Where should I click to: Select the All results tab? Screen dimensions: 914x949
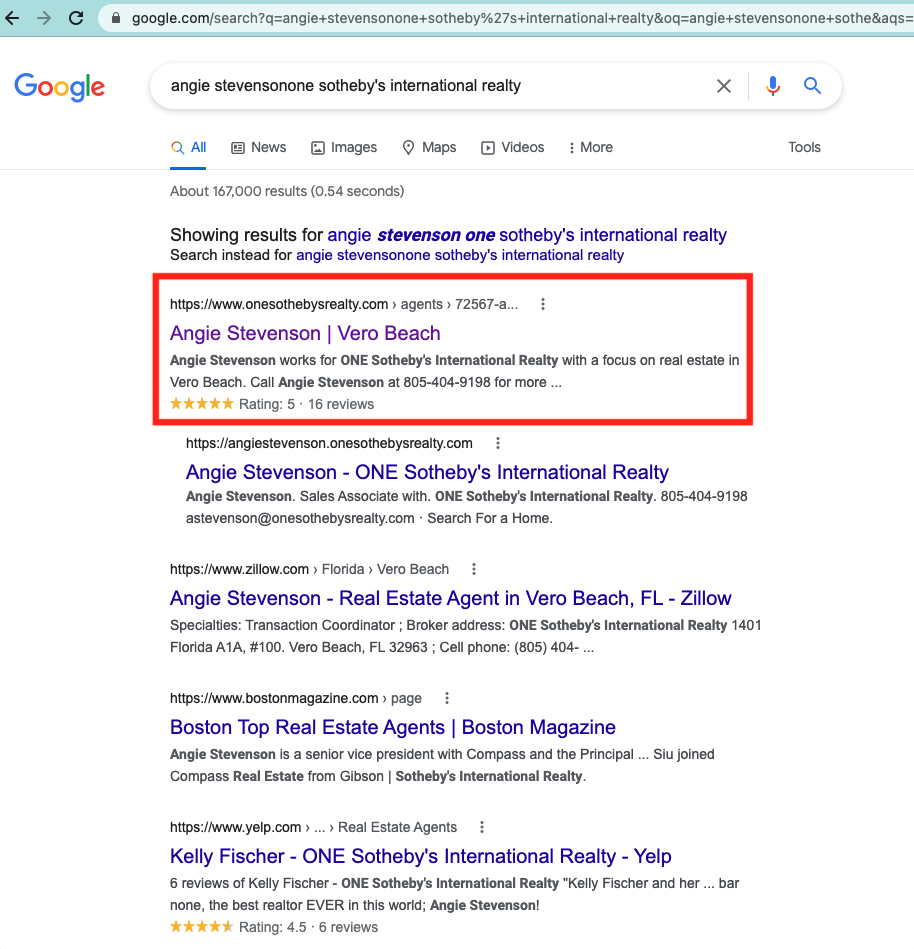click(188, 148)
